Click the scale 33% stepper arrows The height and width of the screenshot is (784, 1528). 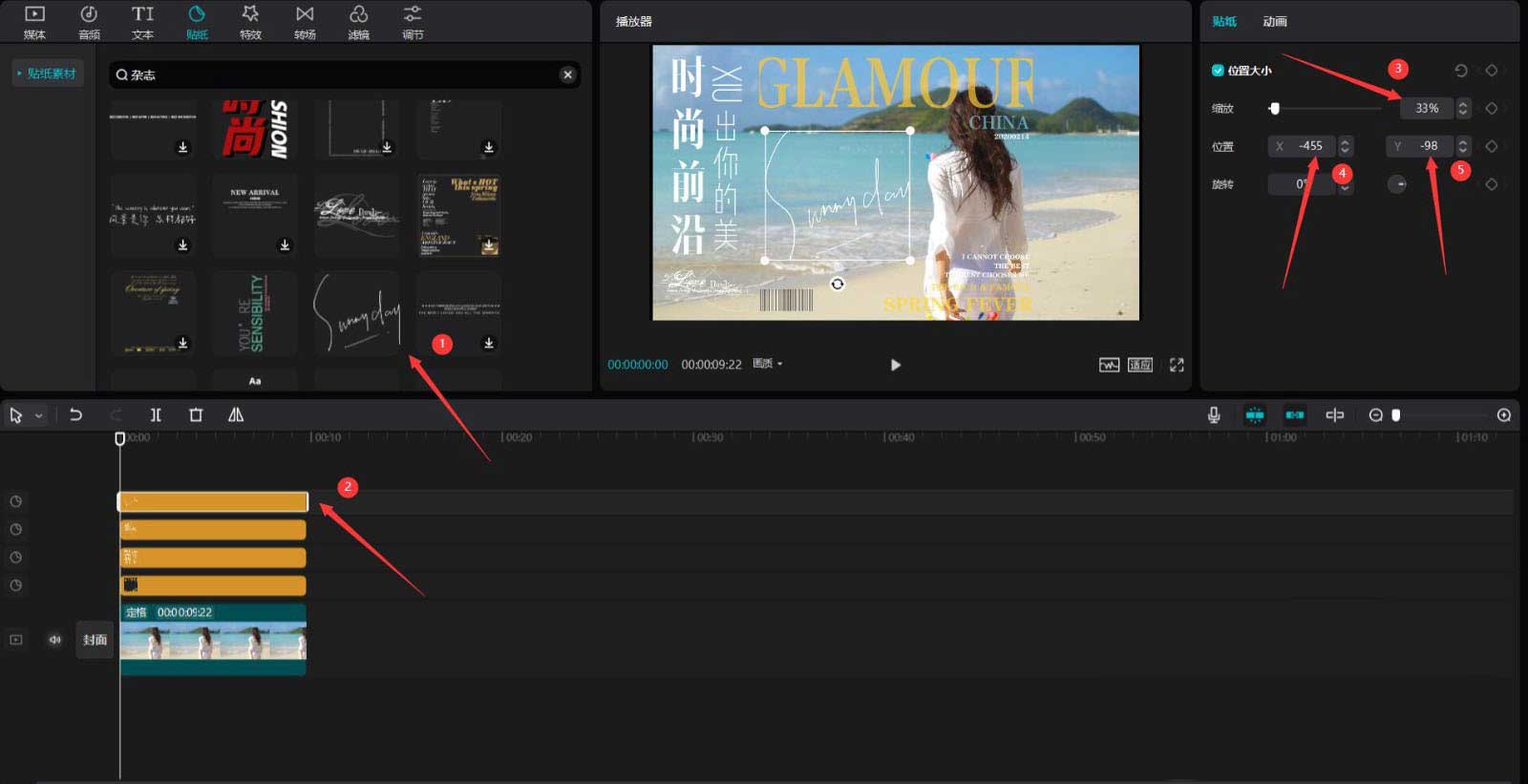click(x=1463, y=109)
